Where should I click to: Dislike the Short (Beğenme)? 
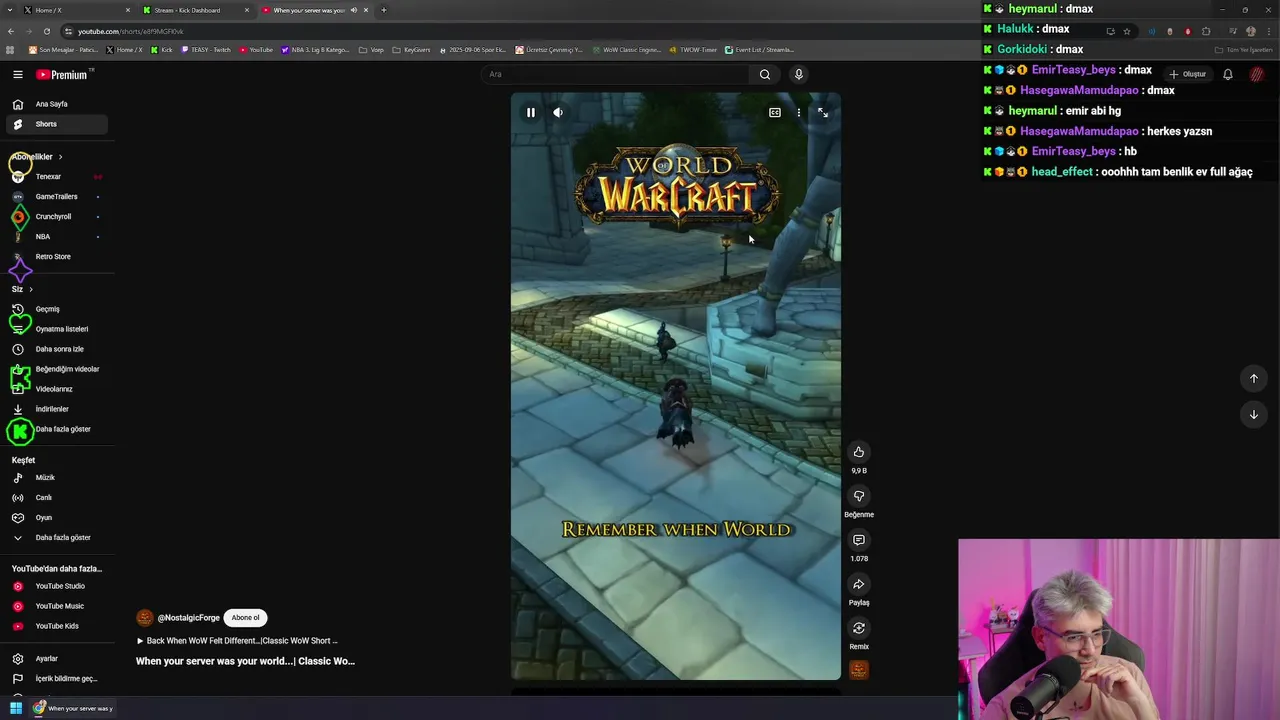(x=859, y=496)
